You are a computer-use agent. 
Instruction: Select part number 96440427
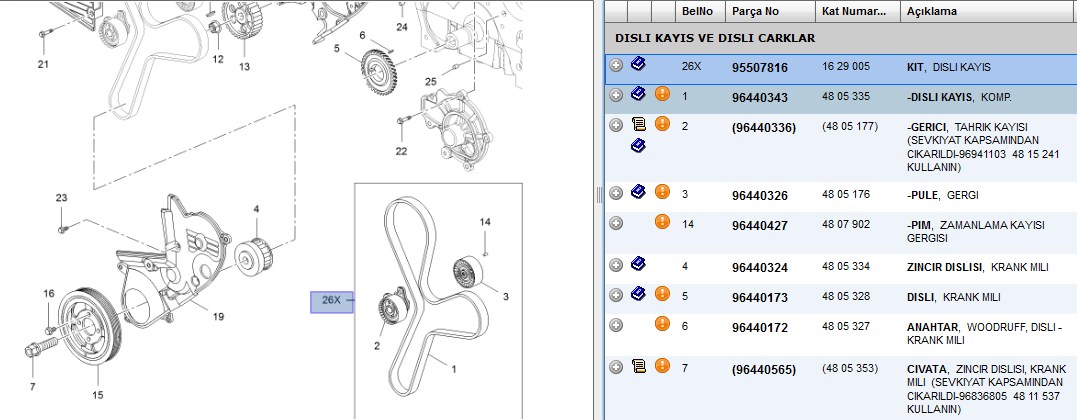pos(760,225)
